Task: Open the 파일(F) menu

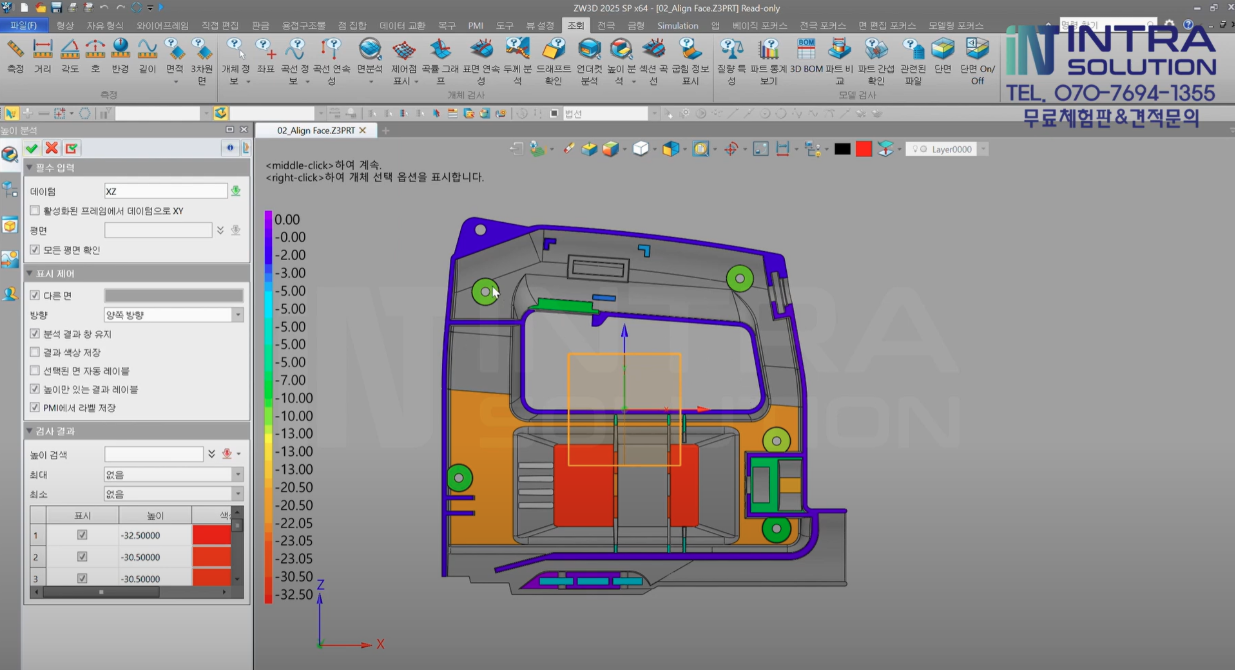Action: 24,25
